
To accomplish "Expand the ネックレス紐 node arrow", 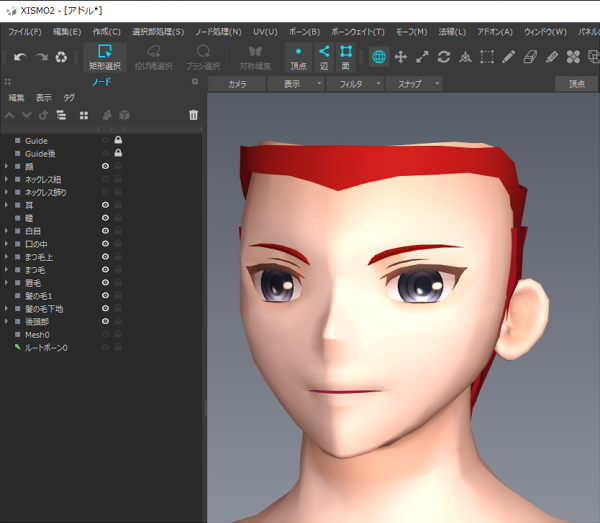I will [6, 179].
